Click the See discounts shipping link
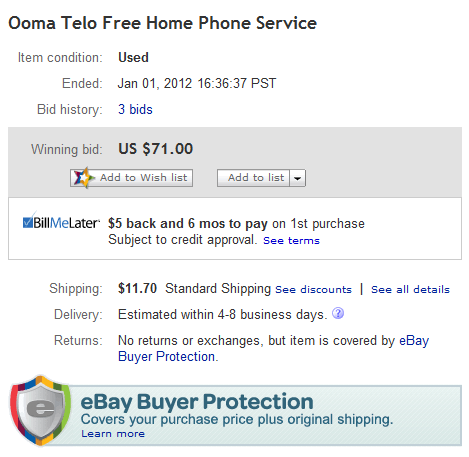The height and width of the screenshot is (457, 469). click(313, 289)
